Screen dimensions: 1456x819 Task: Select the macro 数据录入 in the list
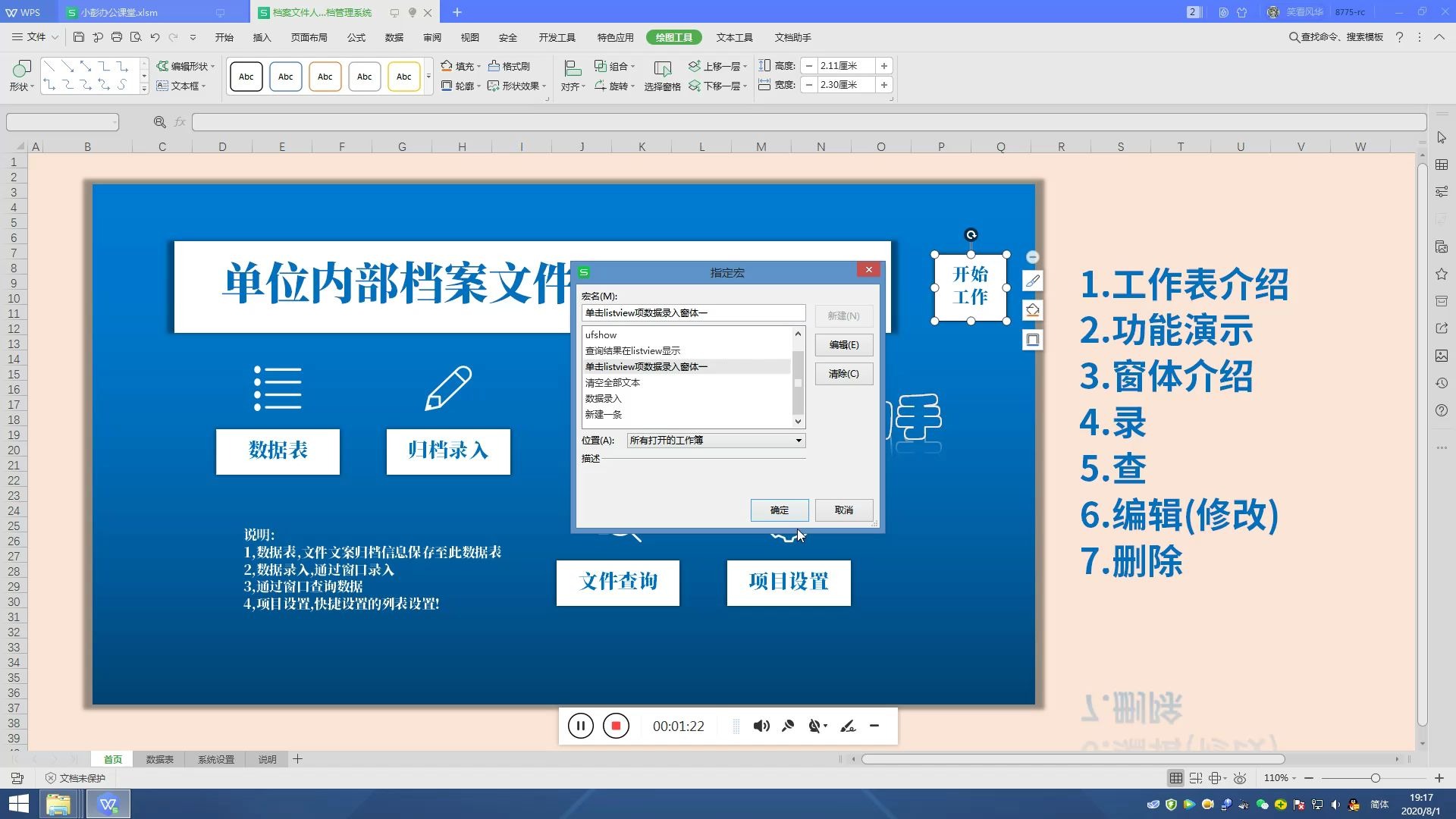[x=603, y=398]
